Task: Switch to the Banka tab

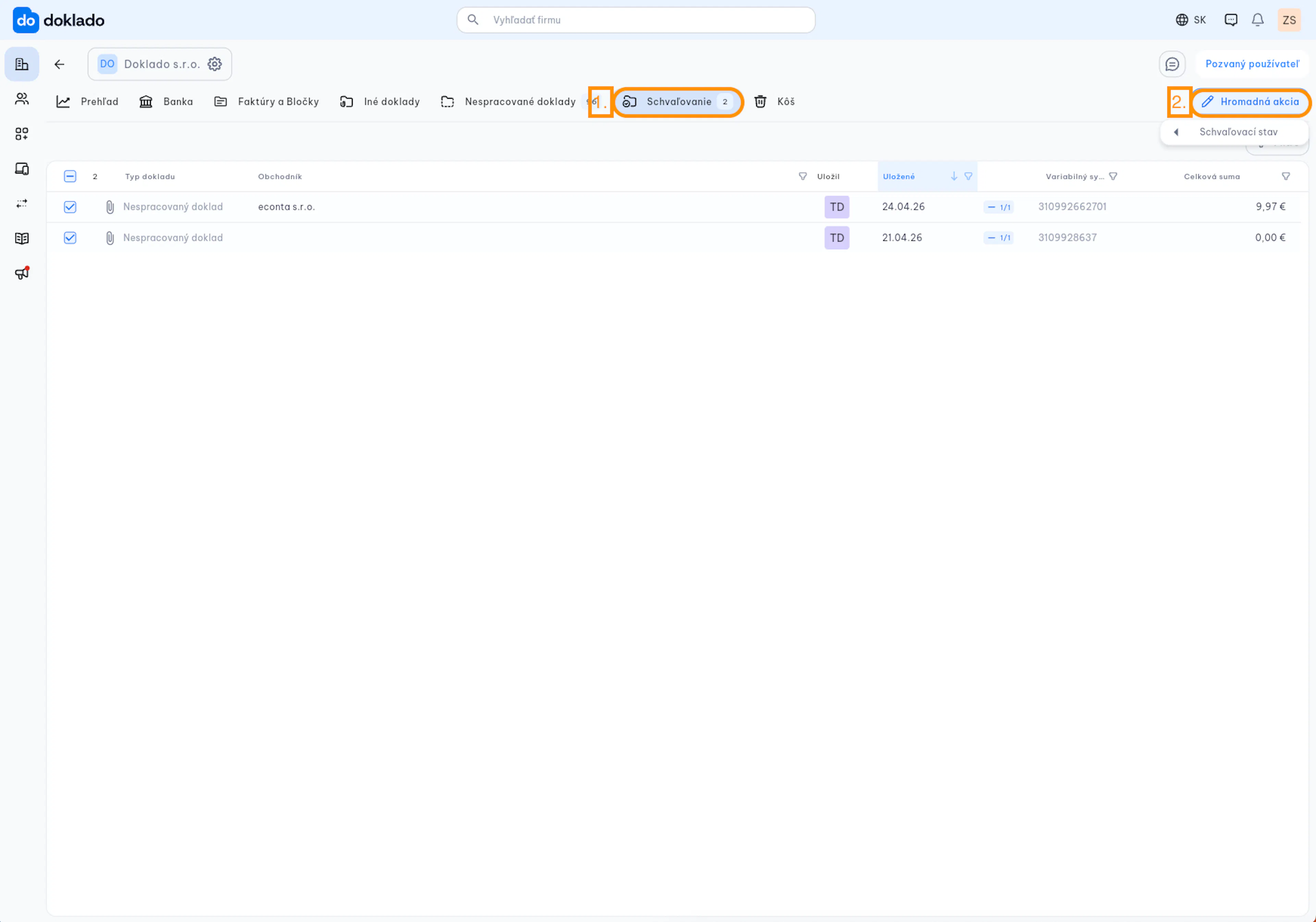Action: 166,102
